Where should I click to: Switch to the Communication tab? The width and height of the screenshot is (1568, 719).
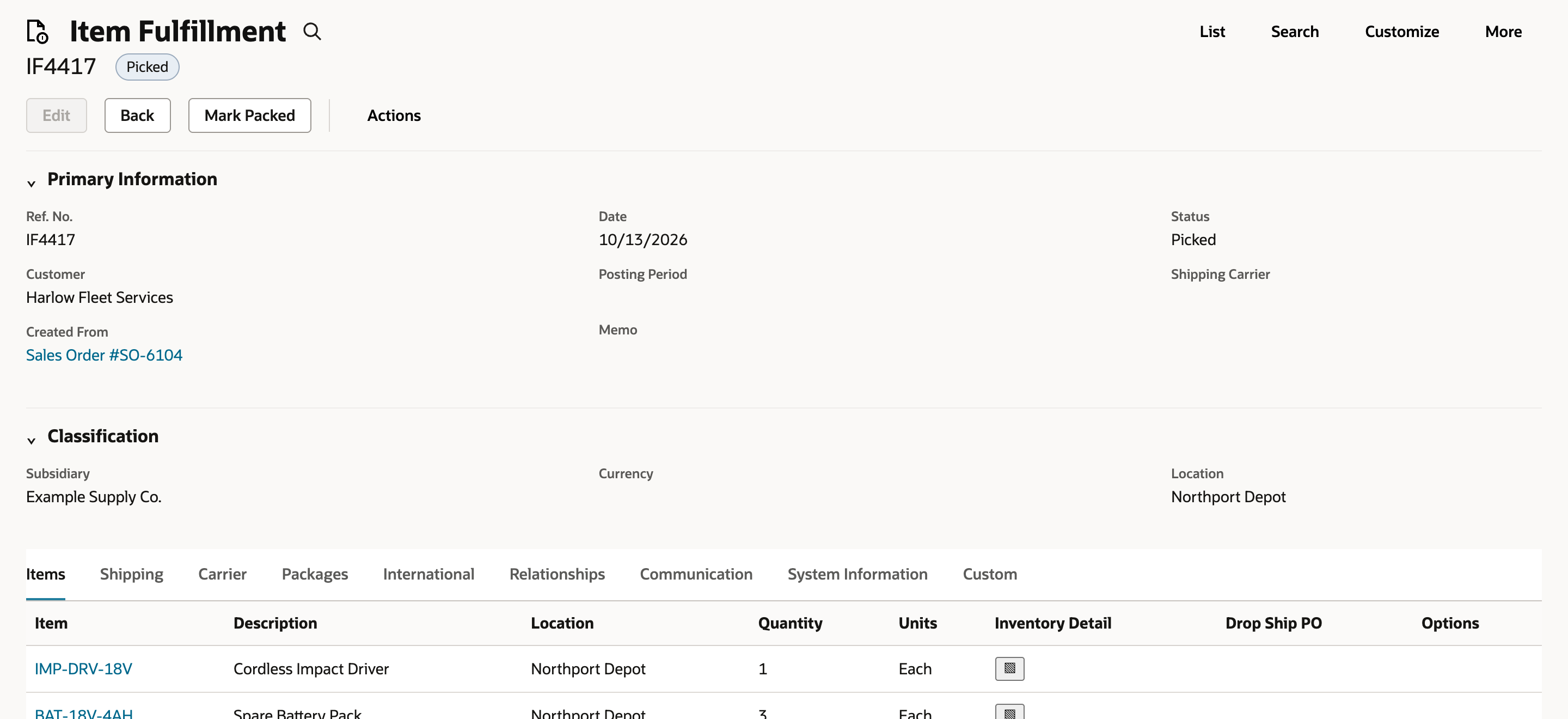click(696, 574)
